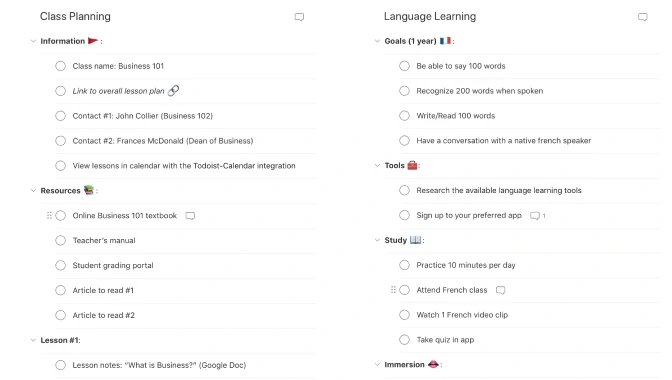The width and height of the screenshot is (672, 380).
Task: Open Language Learning project comments icon
Action: pos(642,17)
